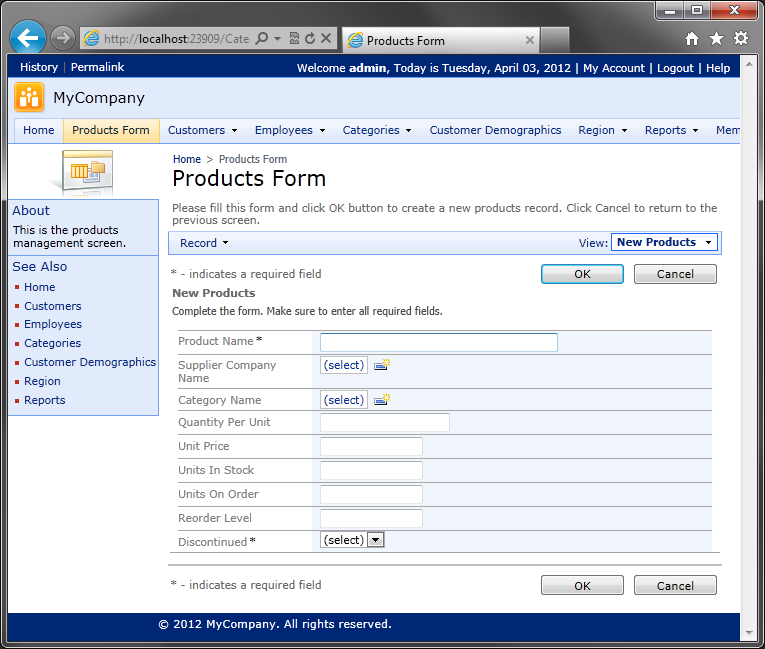Close the Products Form browser tab

coord(529,40)
